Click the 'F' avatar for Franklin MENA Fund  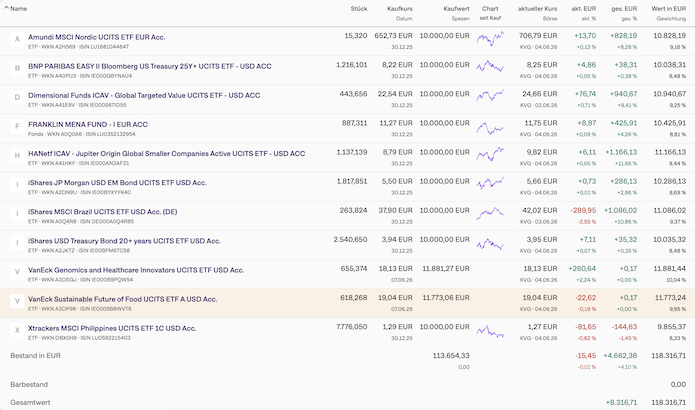17,126
